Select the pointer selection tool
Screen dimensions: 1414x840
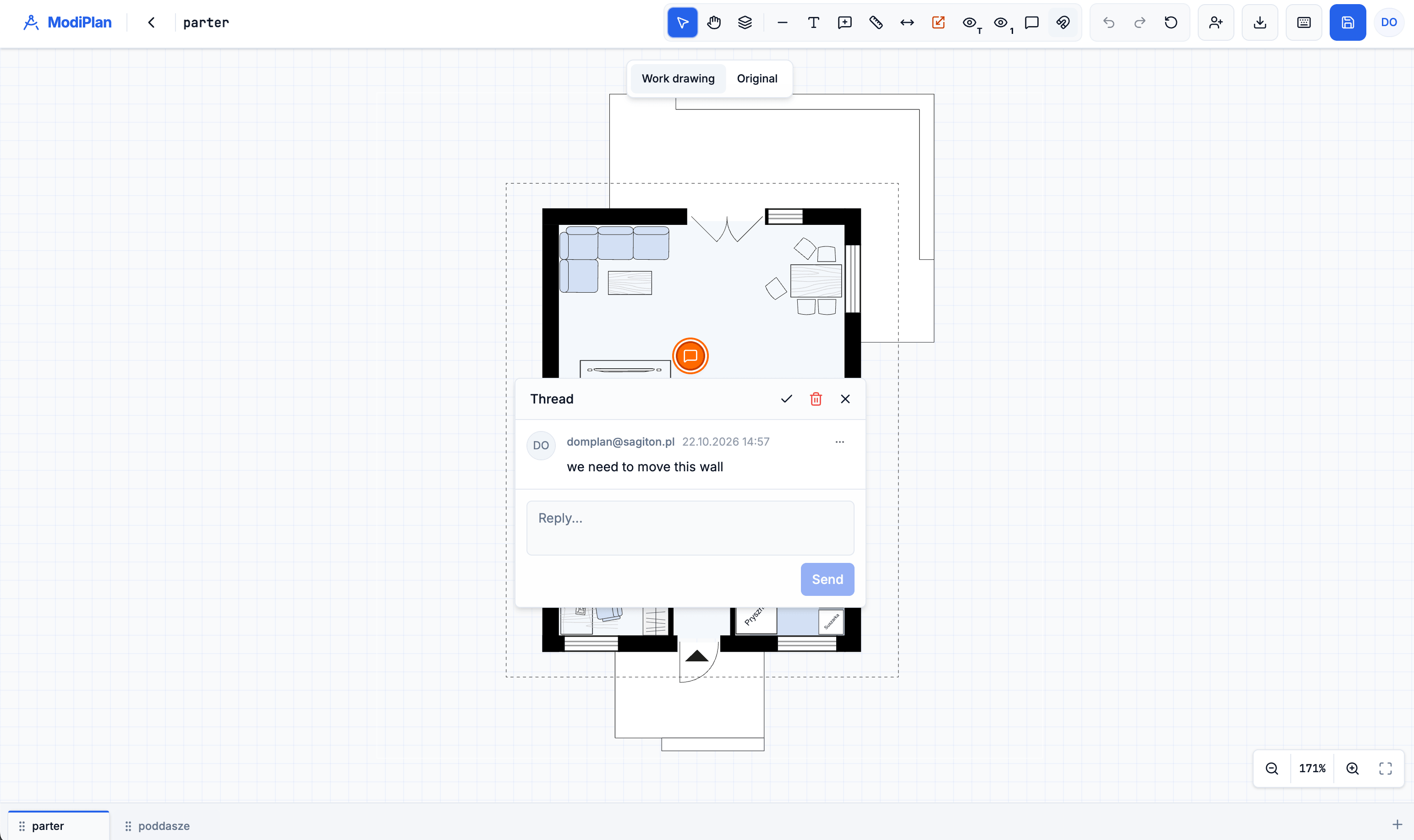682,22
